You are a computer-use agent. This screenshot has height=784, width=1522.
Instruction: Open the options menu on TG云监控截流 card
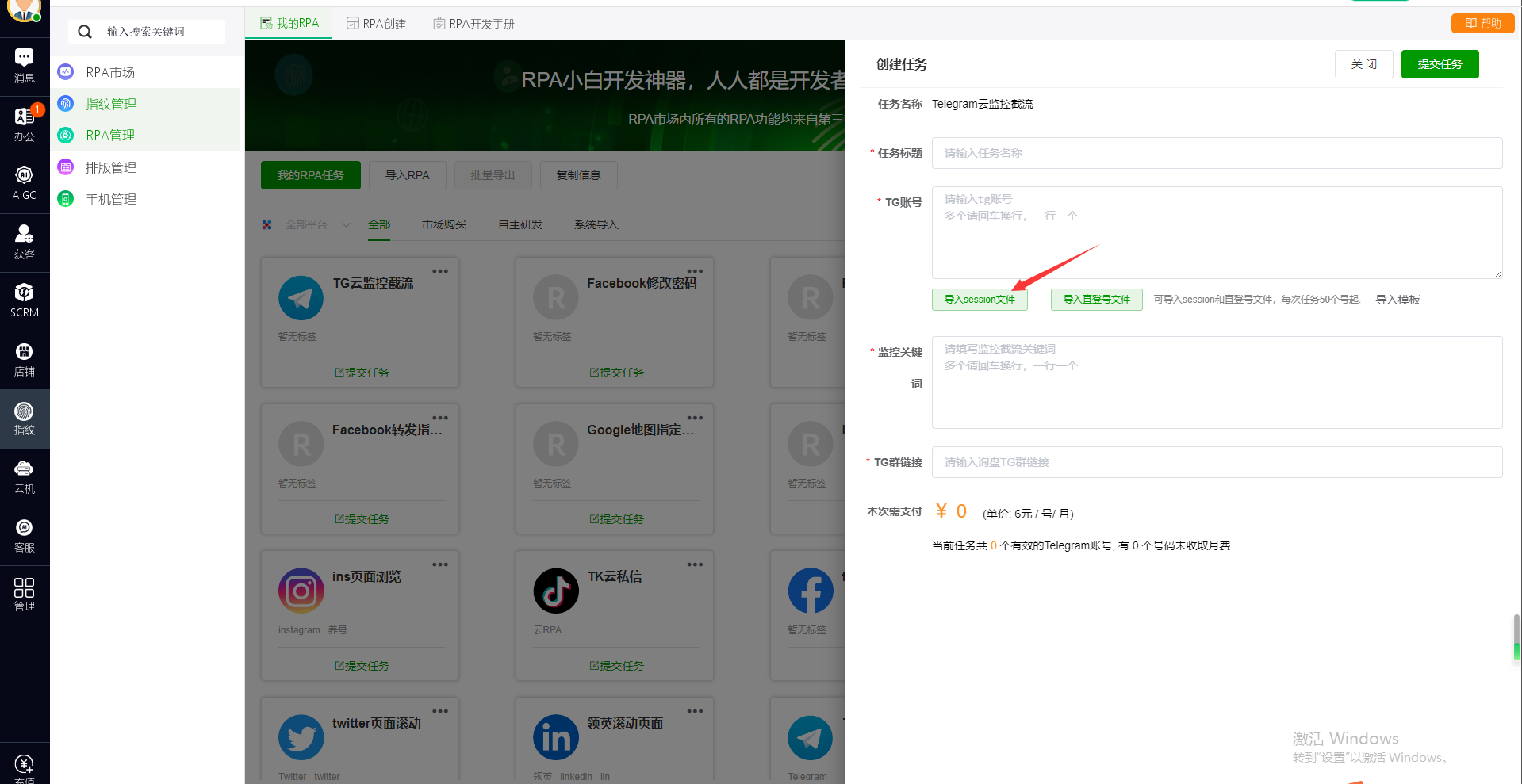[441, 270]
